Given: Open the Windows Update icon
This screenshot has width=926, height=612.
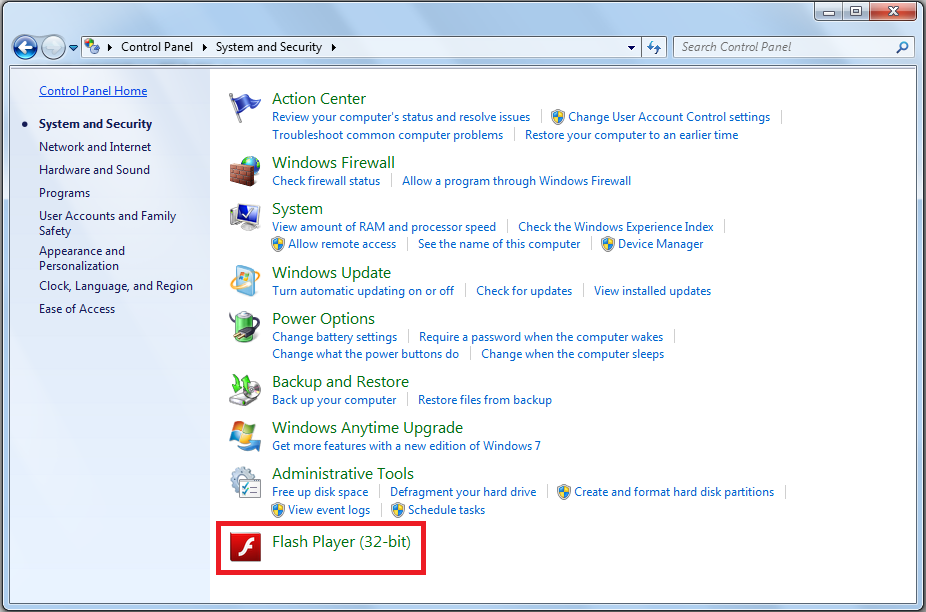Looking at the screenshot, I should (x=244, y=281).
